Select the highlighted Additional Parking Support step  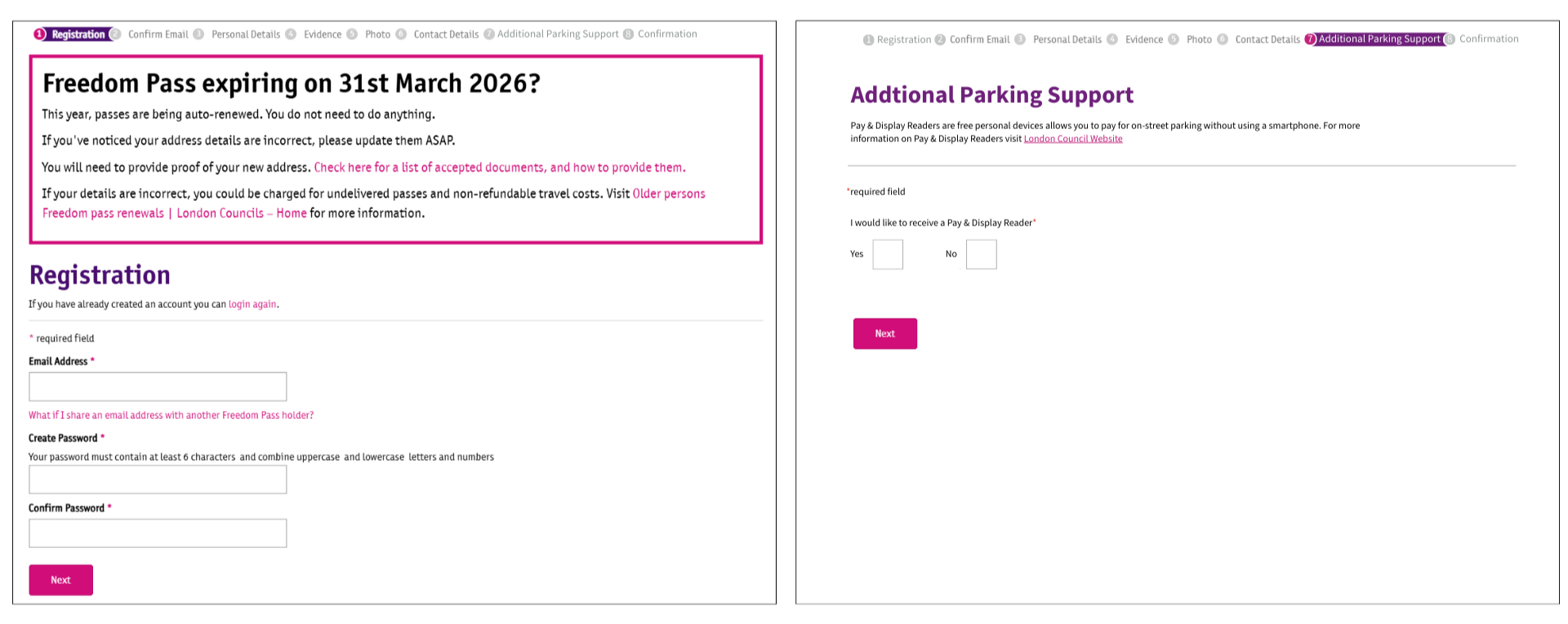1379,39
